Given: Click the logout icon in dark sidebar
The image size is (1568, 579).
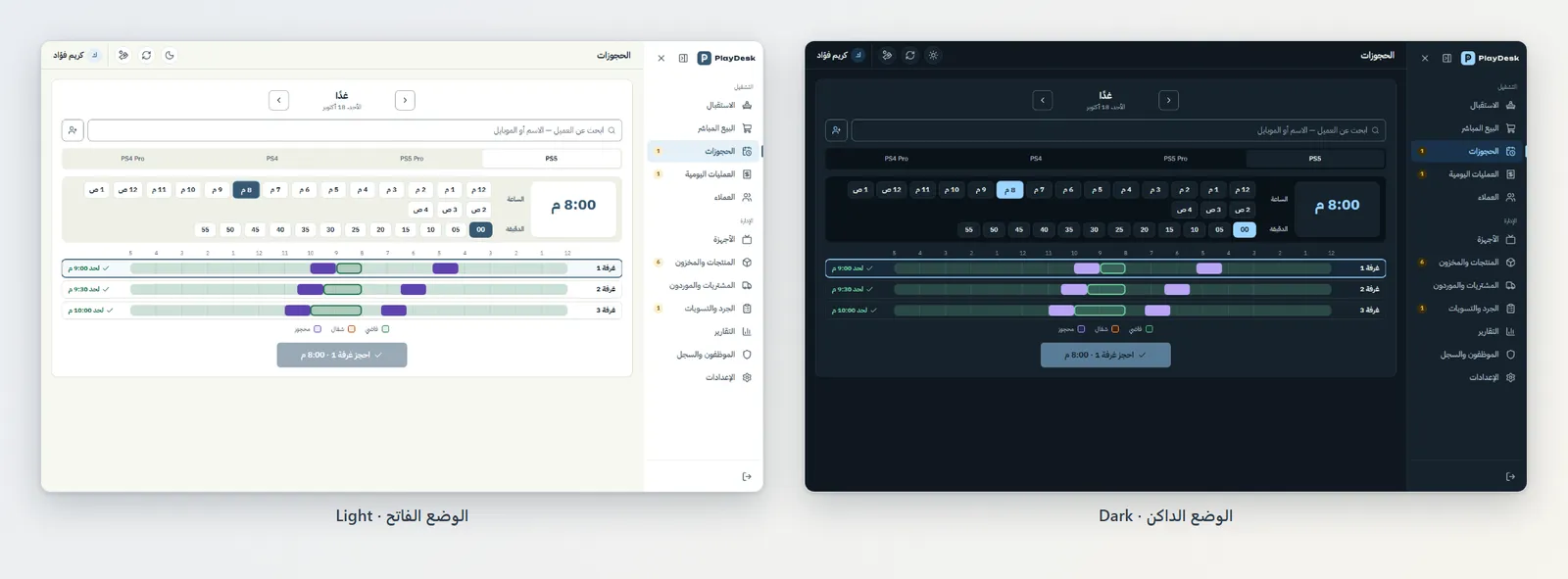Looking at the screenshot, I should coord(1510,477).
